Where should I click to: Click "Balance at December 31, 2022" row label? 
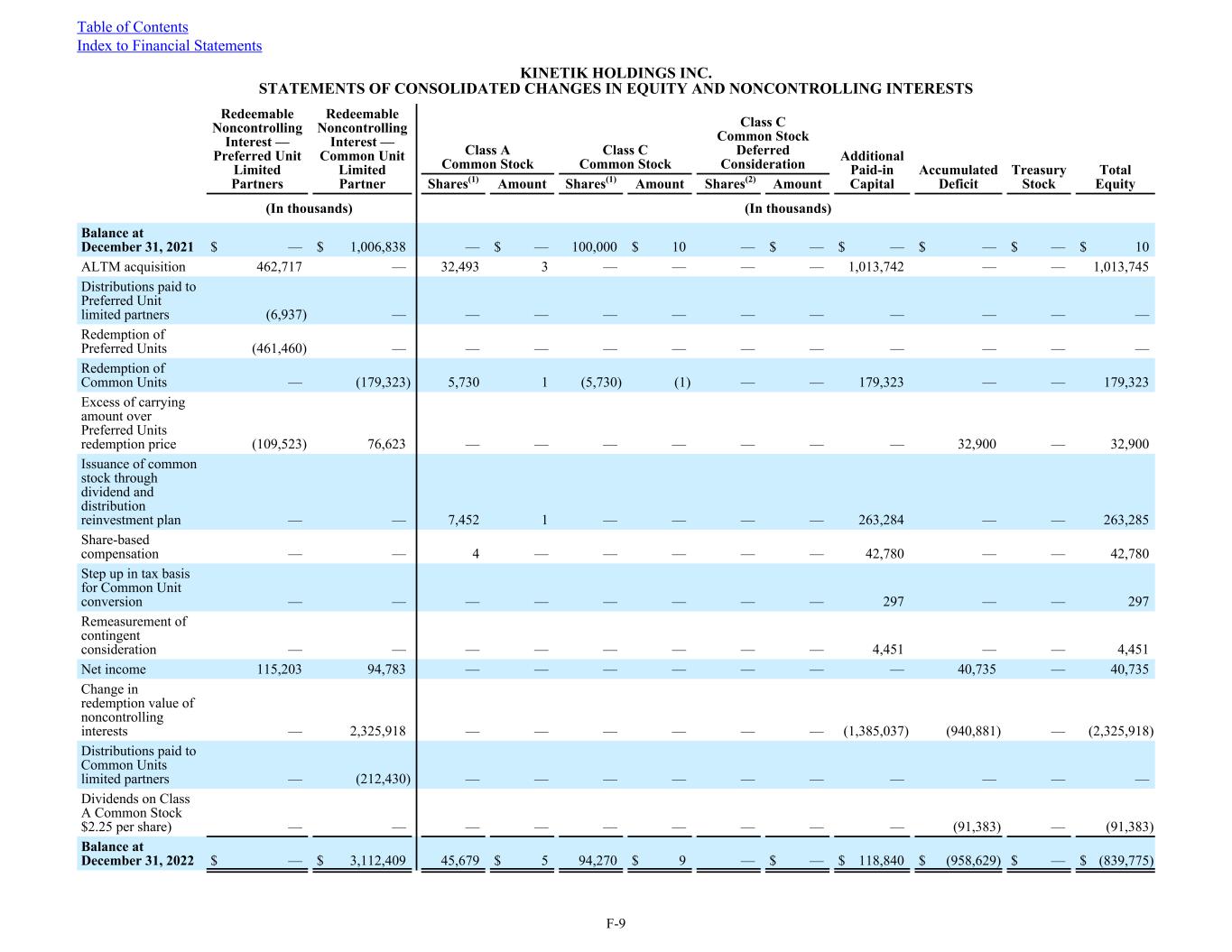click(137, 854)
